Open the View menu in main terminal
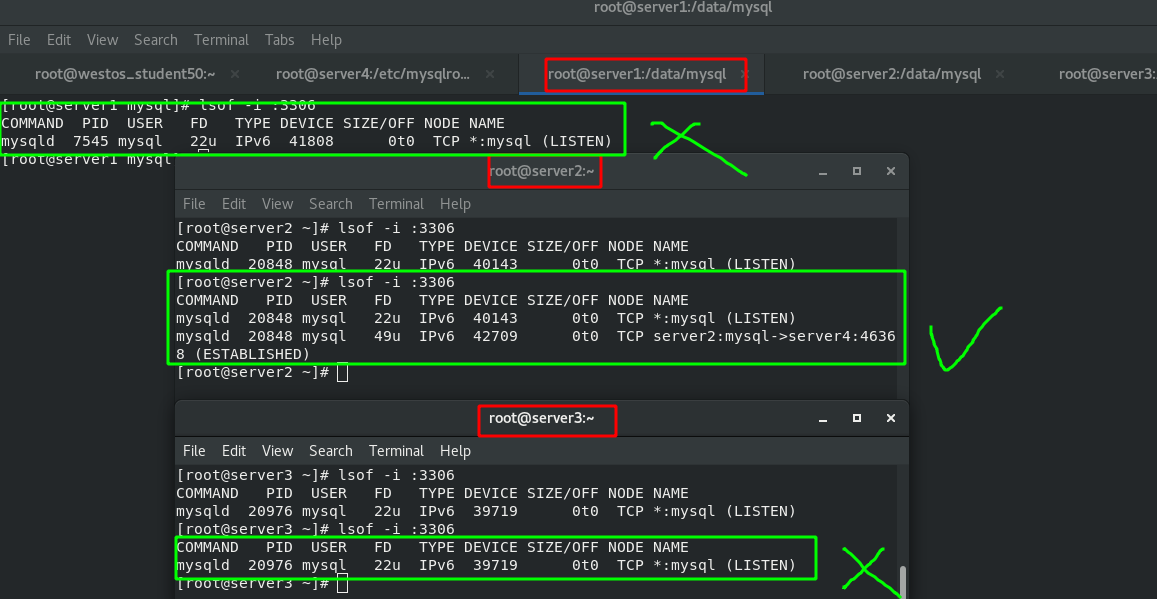The height and width of the screenshot is (599, 1157). [102, 40]
